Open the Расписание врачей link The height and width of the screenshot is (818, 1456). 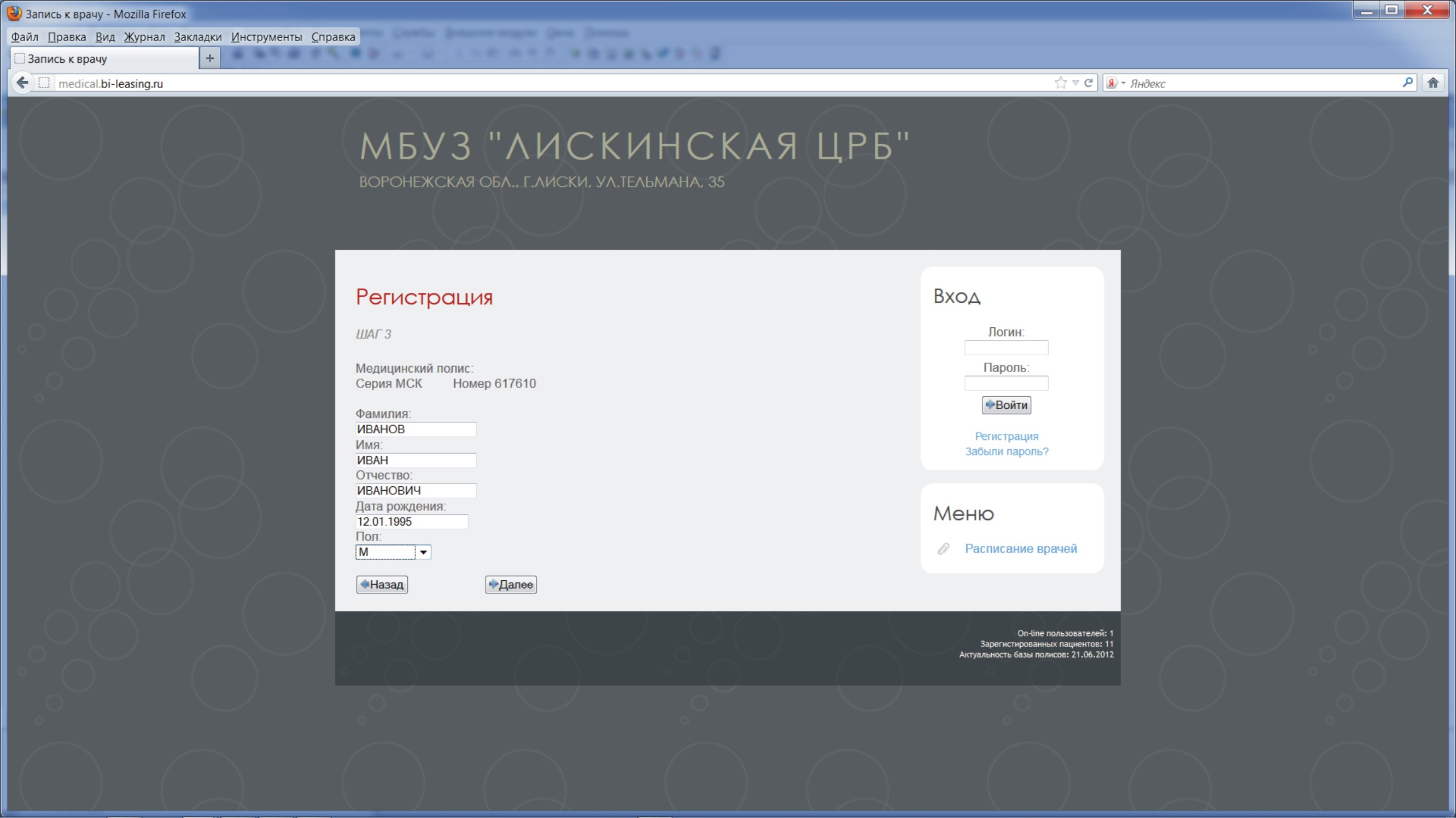(1021, 549)
